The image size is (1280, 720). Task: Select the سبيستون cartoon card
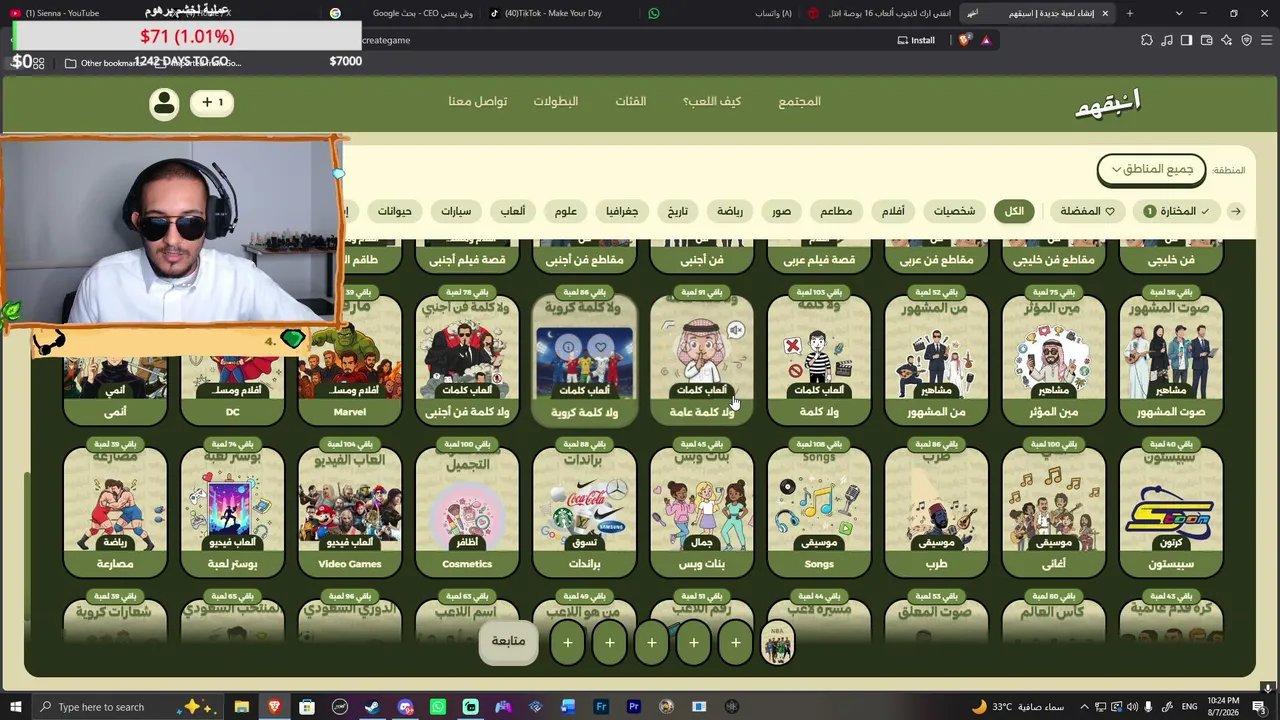point(1171,512)
